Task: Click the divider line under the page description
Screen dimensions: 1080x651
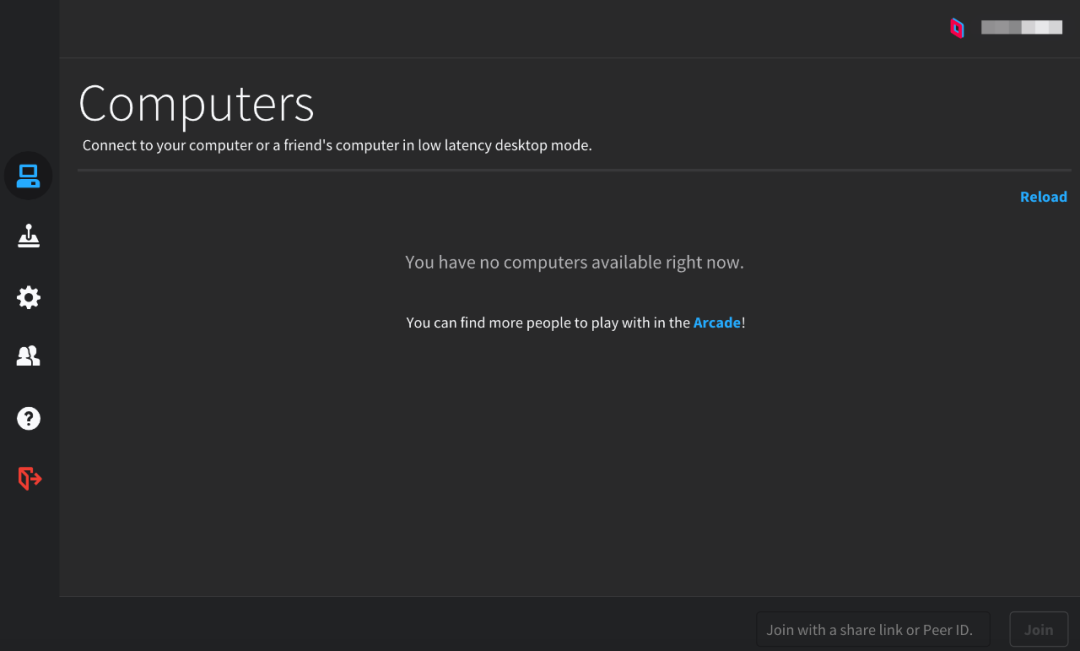Action: pyautogui.click(x=573, y=170)
